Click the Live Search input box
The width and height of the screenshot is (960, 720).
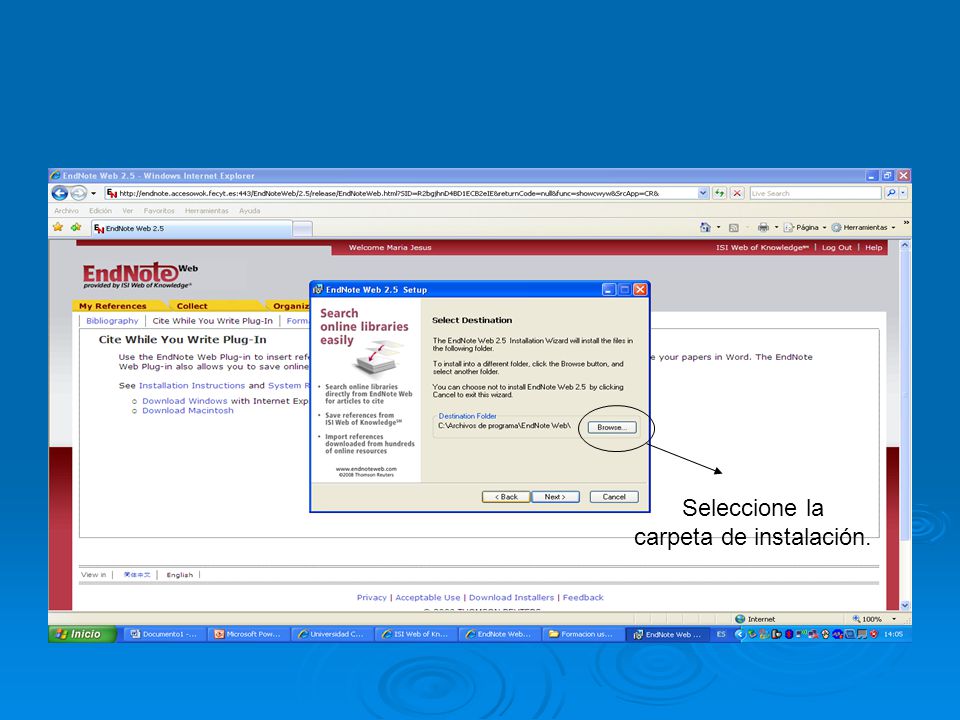point(815,193)
